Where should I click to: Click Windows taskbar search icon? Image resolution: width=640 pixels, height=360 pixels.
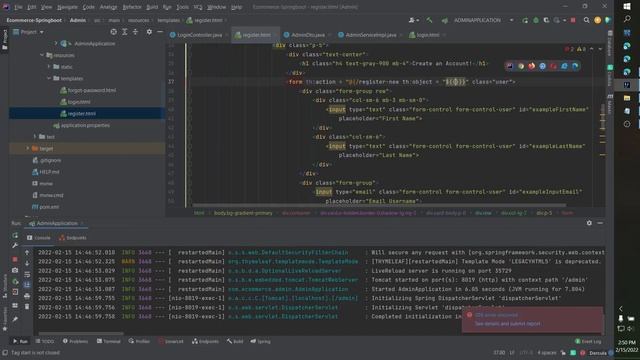pos(627,19)
